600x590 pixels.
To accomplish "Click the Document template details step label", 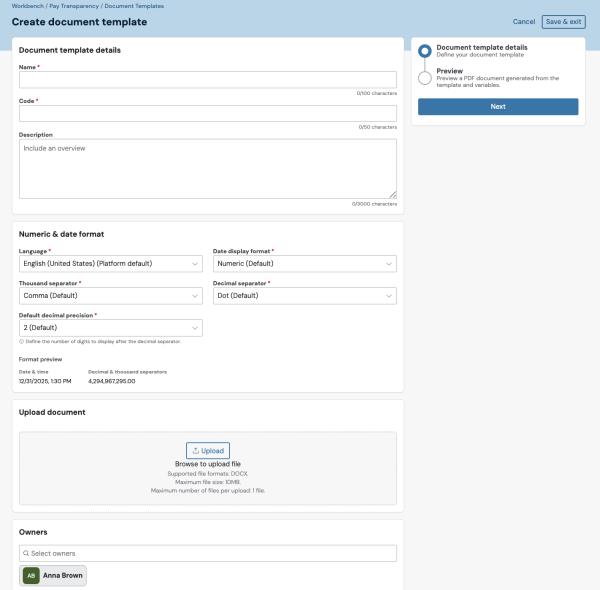I will point(482,47).
